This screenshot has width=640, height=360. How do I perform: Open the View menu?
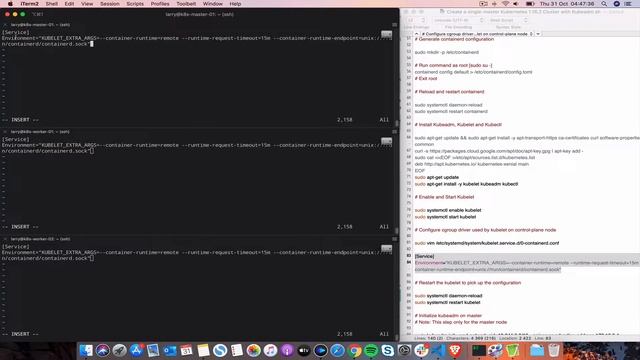coord(87,4)
